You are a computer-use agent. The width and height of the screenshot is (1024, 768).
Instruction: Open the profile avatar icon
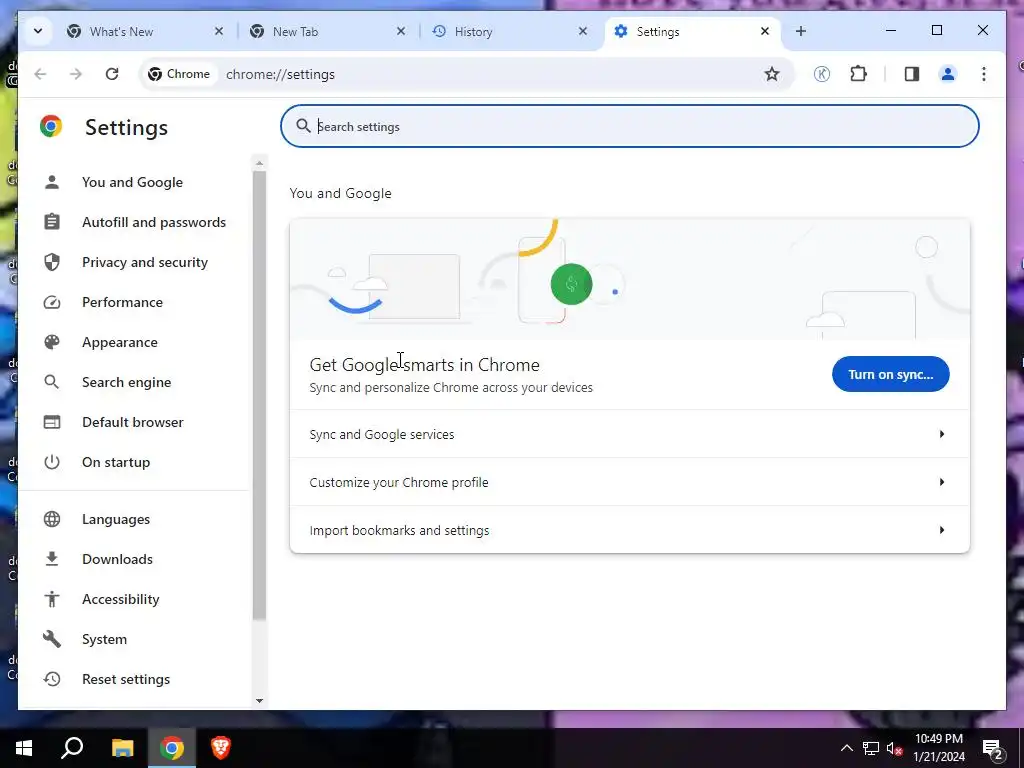948,74
